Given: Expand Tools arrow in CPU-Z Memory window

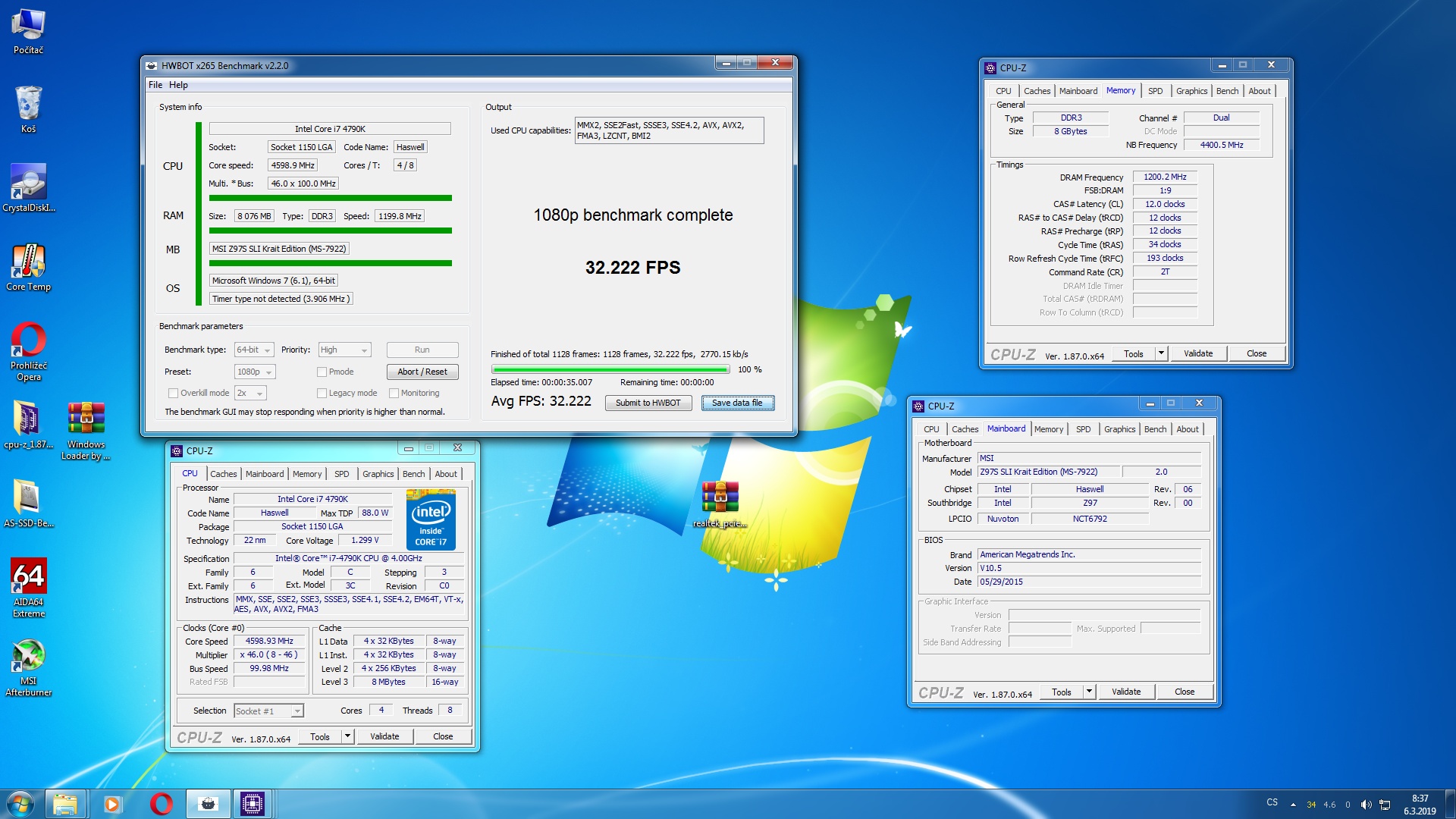Looking at the screenshot, I should pyautogui.click(x=1161, y=353).
